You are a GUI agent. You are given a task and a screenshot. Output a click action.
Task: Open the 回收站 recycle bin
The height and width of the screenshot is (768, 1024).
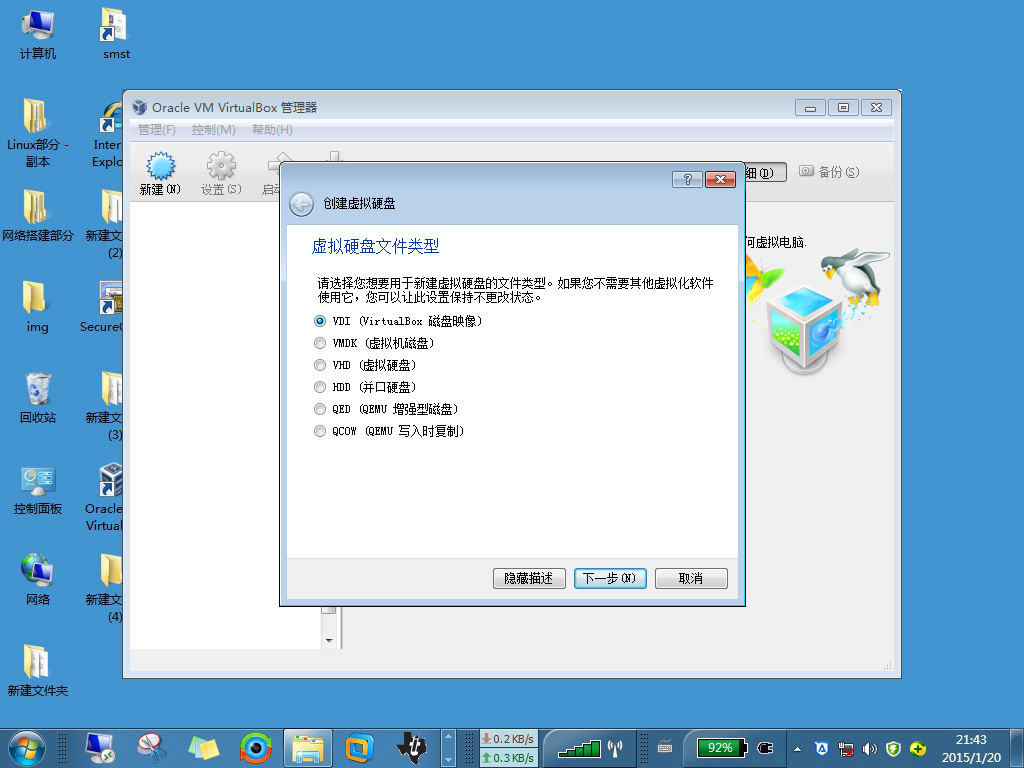tap(37, 398)
